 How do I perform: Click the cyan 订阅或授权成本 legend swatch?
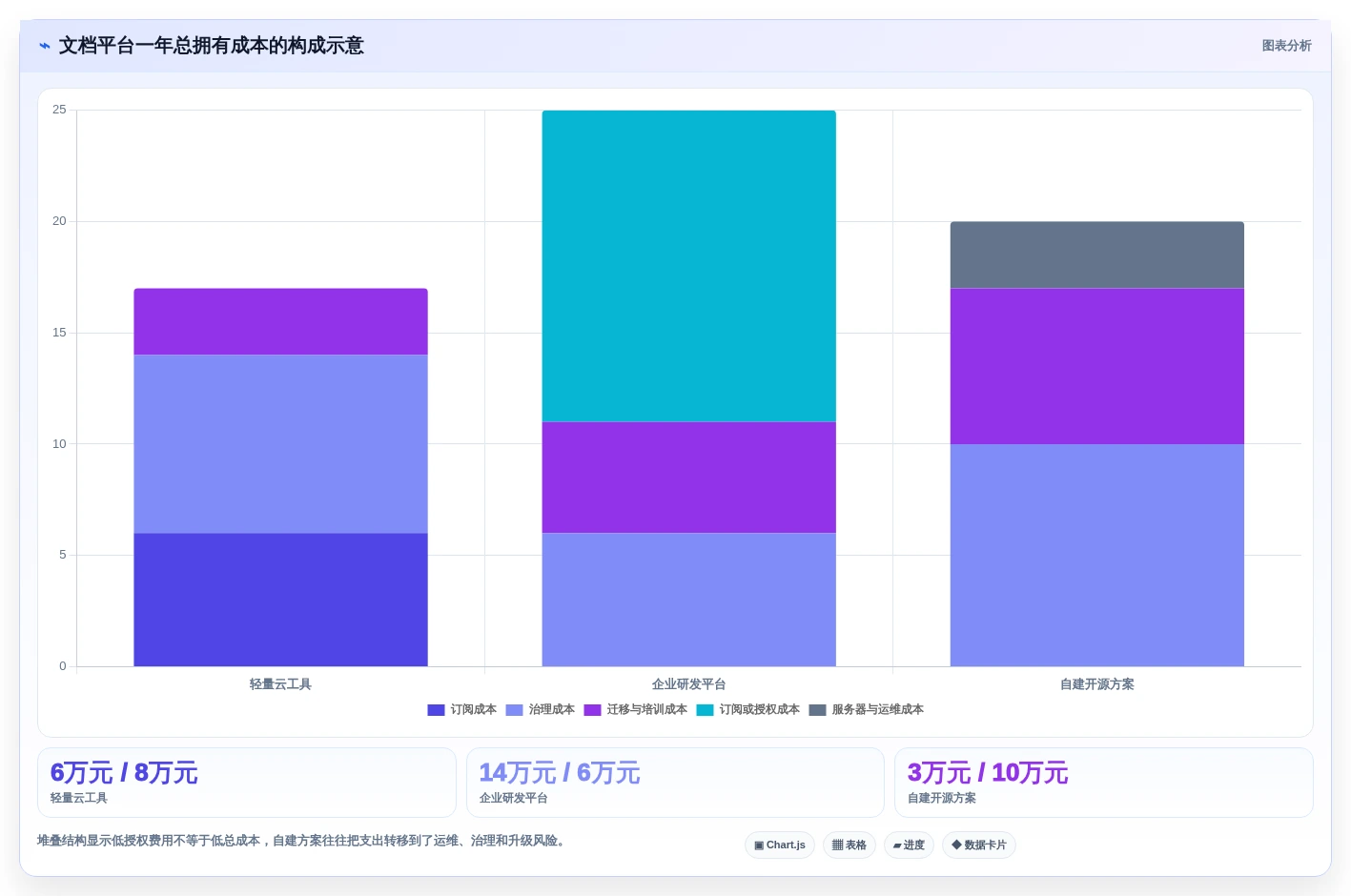pos(706,710)
